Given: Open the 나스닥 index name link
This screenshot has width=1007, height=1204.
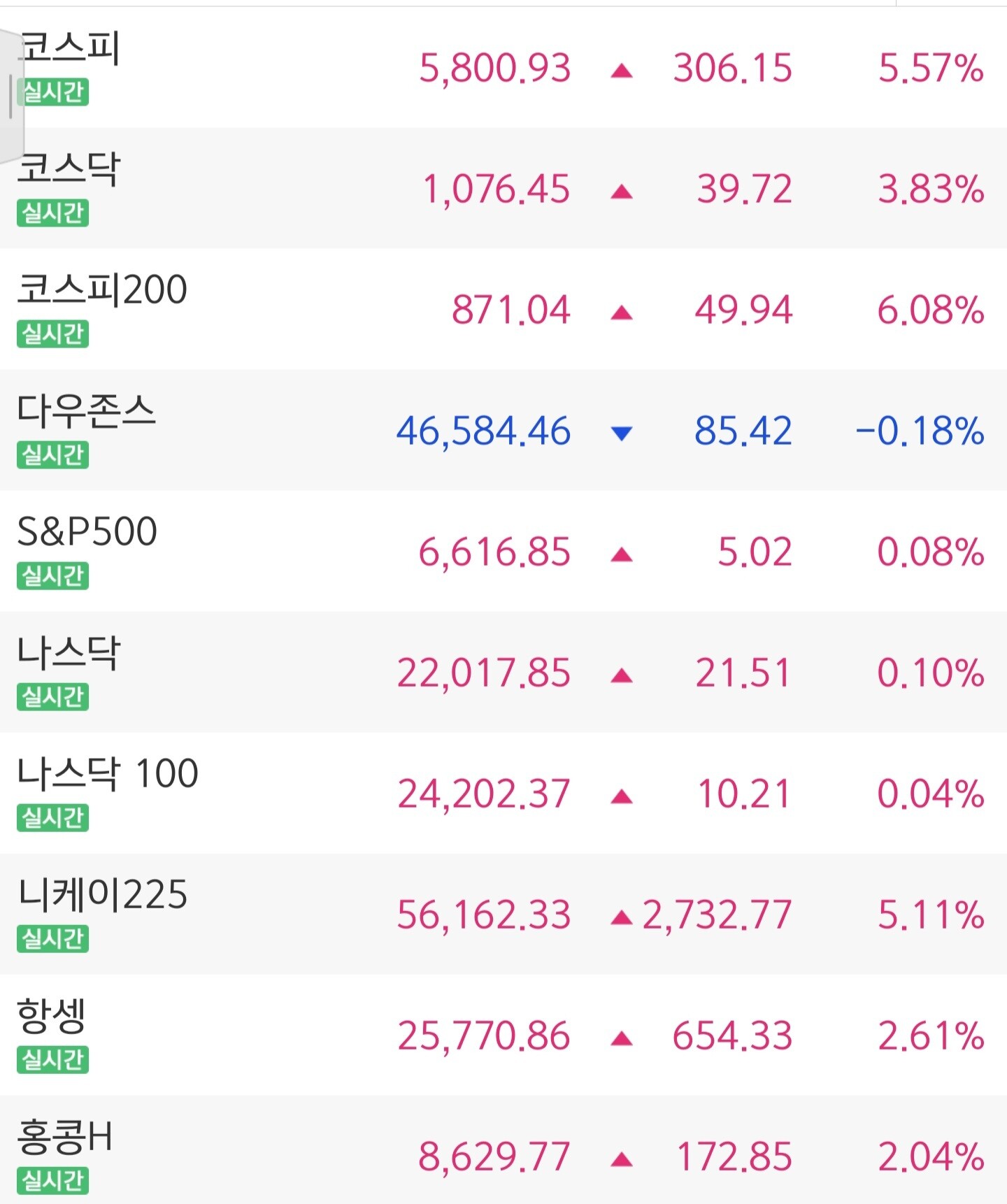Looking at the screenshot, I should pyautogui.click(x=69, y=652).
